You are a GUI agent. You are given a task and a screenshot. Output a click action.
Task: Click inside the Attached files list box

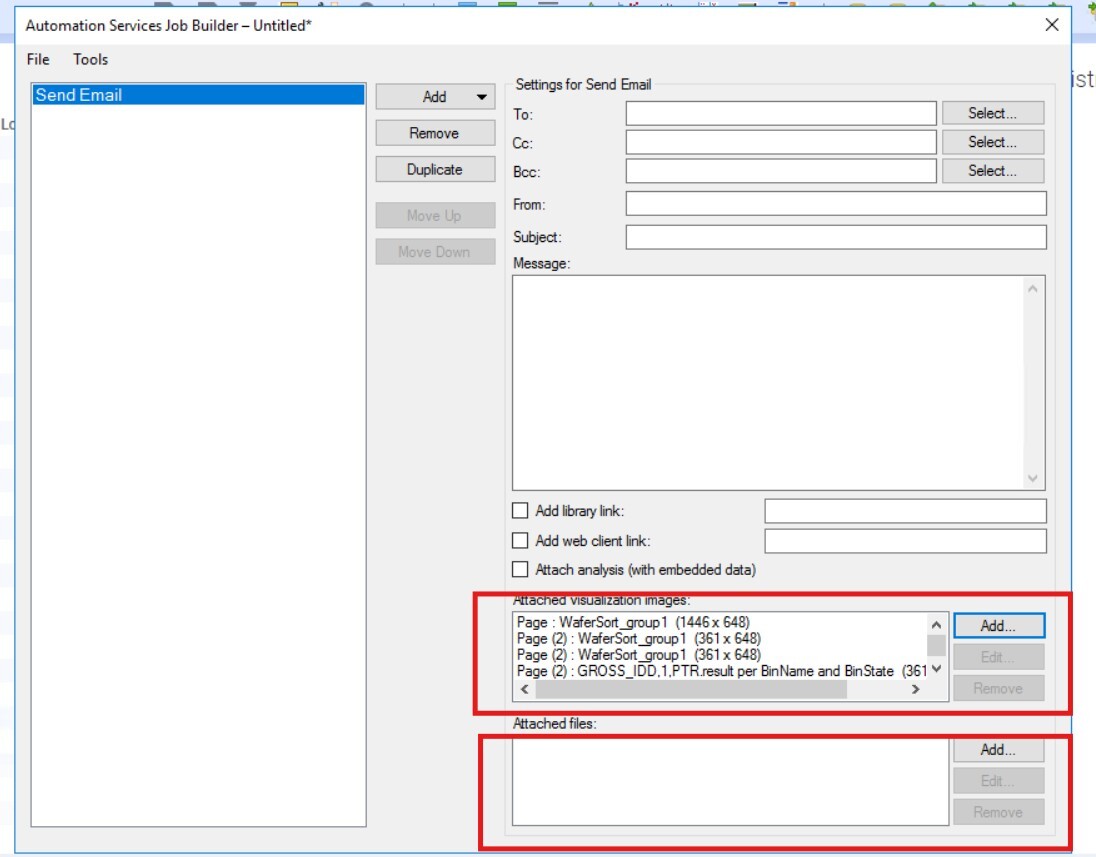pos(730,782)
